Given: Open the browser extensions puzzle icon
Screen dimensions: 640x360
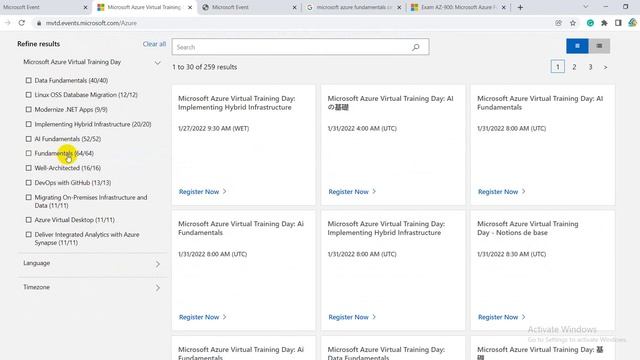Looking at the screenshot, I should tap(604, 23).
